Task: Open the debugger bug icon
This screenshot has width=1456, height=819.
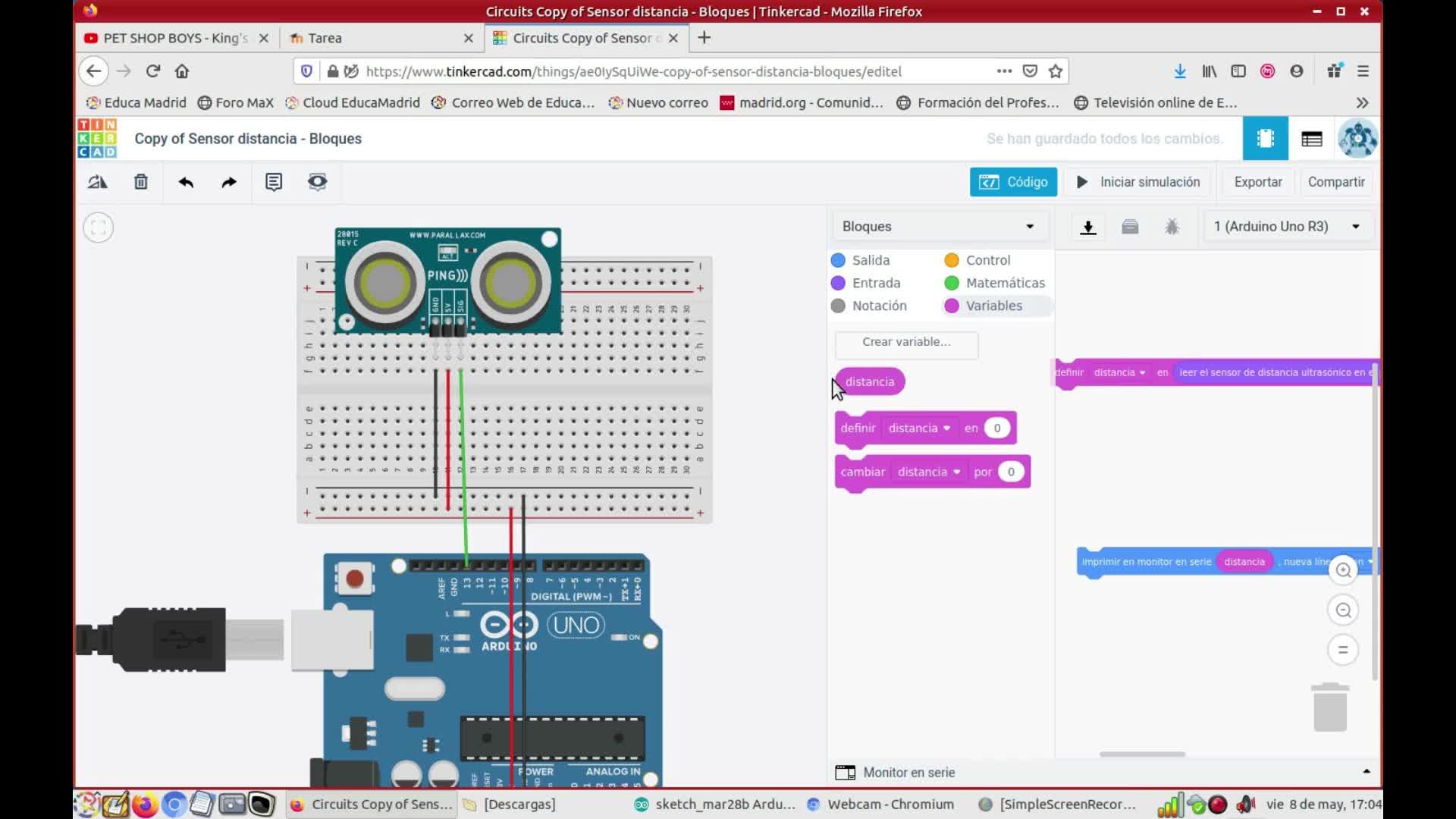Action: click(x=1172, y=227)
